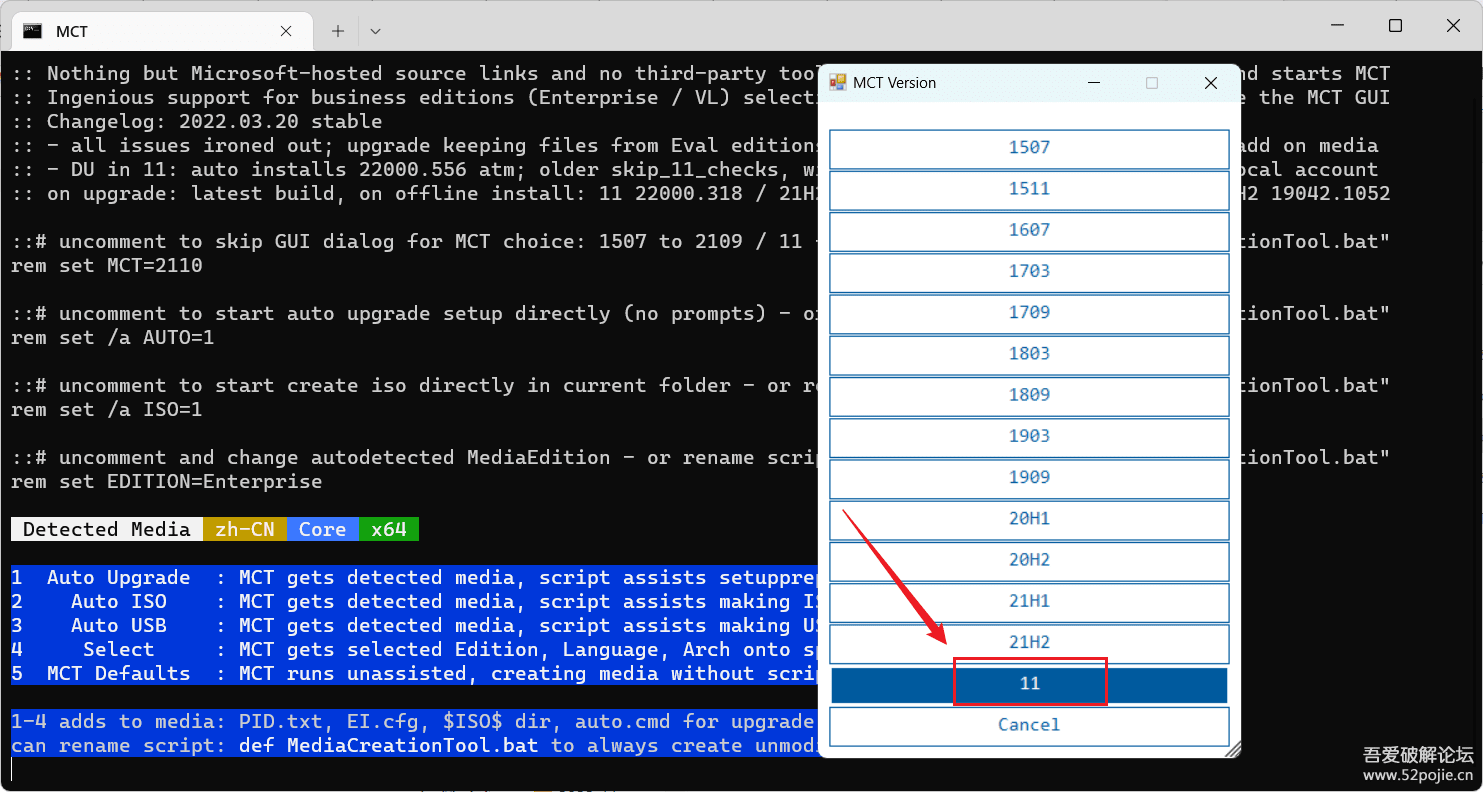Viewport: 1483px width, 792px height.
Task: Click the '5 MCT Defaults' line
Action: tap(415, 674)
